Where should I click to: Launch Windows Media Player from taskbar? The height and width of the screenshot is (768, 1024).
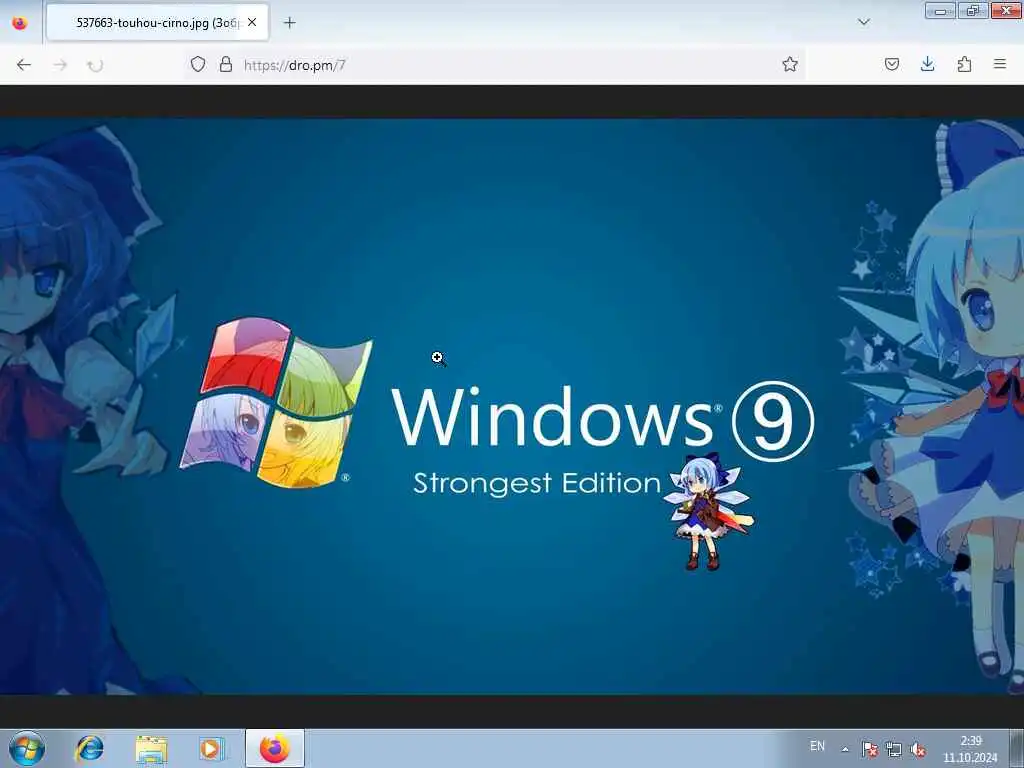tap(211, 749)
